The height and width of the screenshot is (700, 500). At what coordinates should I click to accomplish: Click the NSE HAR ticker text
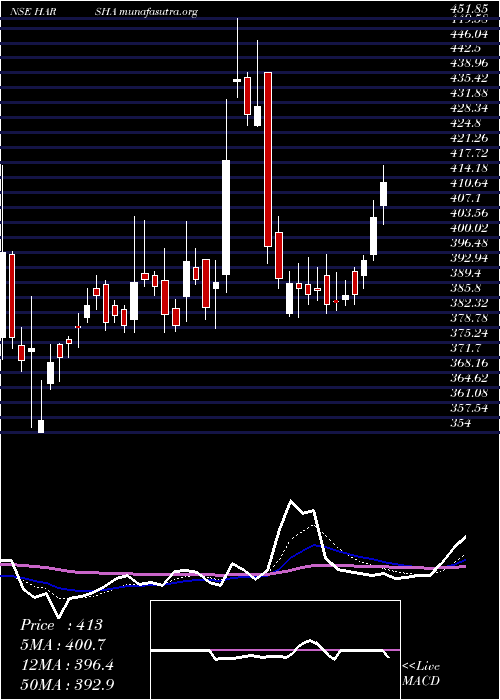point(33,12)
